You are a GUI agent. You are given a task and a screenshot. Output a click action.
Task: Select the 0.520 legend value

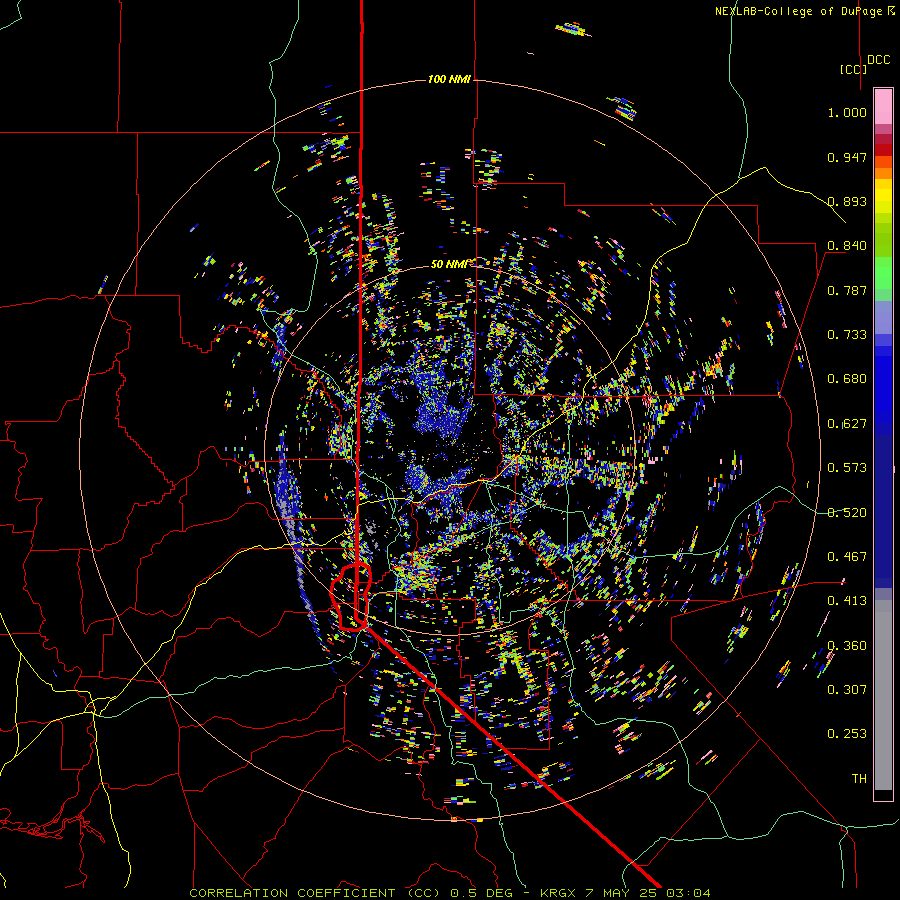tap(847, 513)
